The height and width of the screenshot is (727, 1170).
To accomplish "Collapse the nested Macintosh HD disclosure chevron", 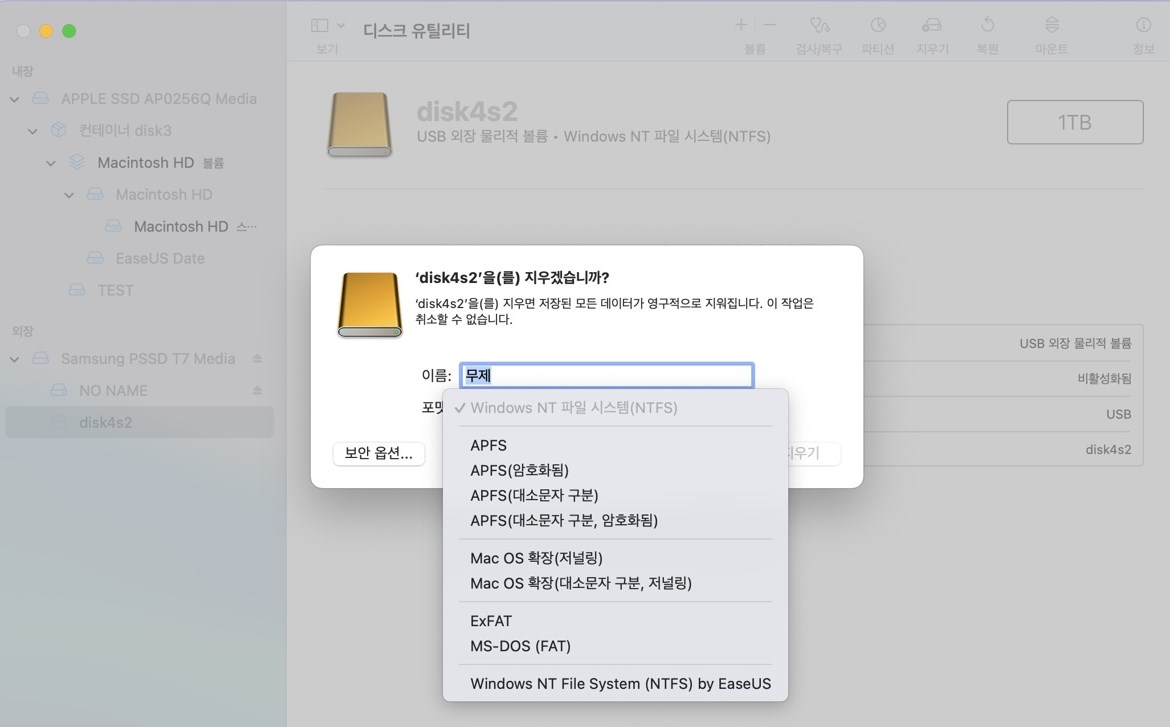I will tap(69, 195).
